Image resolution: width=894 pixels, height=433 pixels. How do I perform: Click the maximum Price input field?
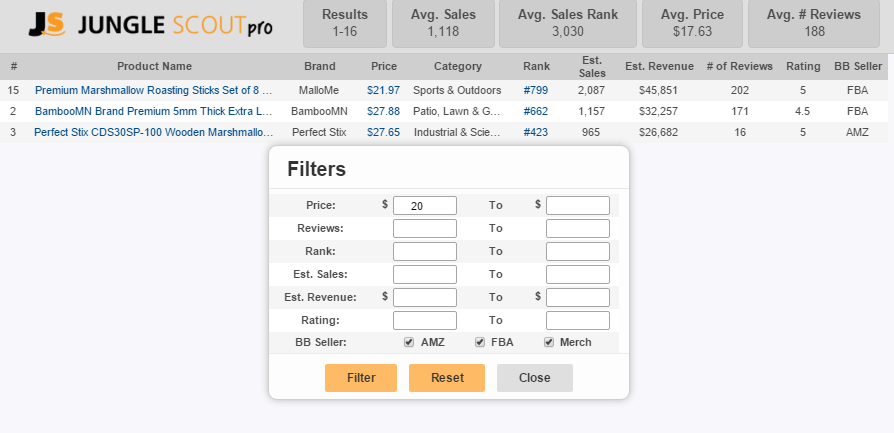click(x=577, y=205)
